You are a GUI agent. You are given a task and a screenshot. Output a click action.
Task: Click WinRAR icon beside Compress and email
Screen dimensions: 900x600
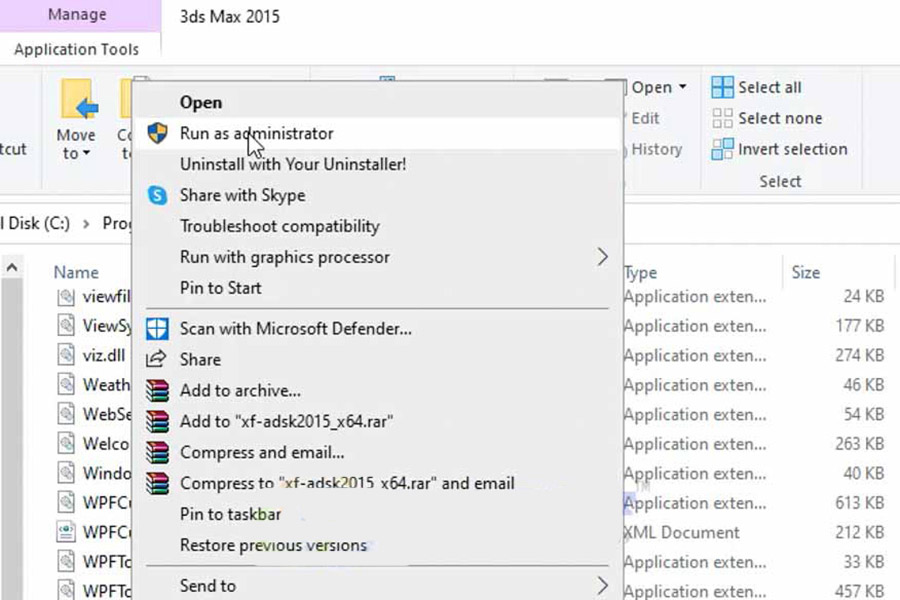click(157, 453)
